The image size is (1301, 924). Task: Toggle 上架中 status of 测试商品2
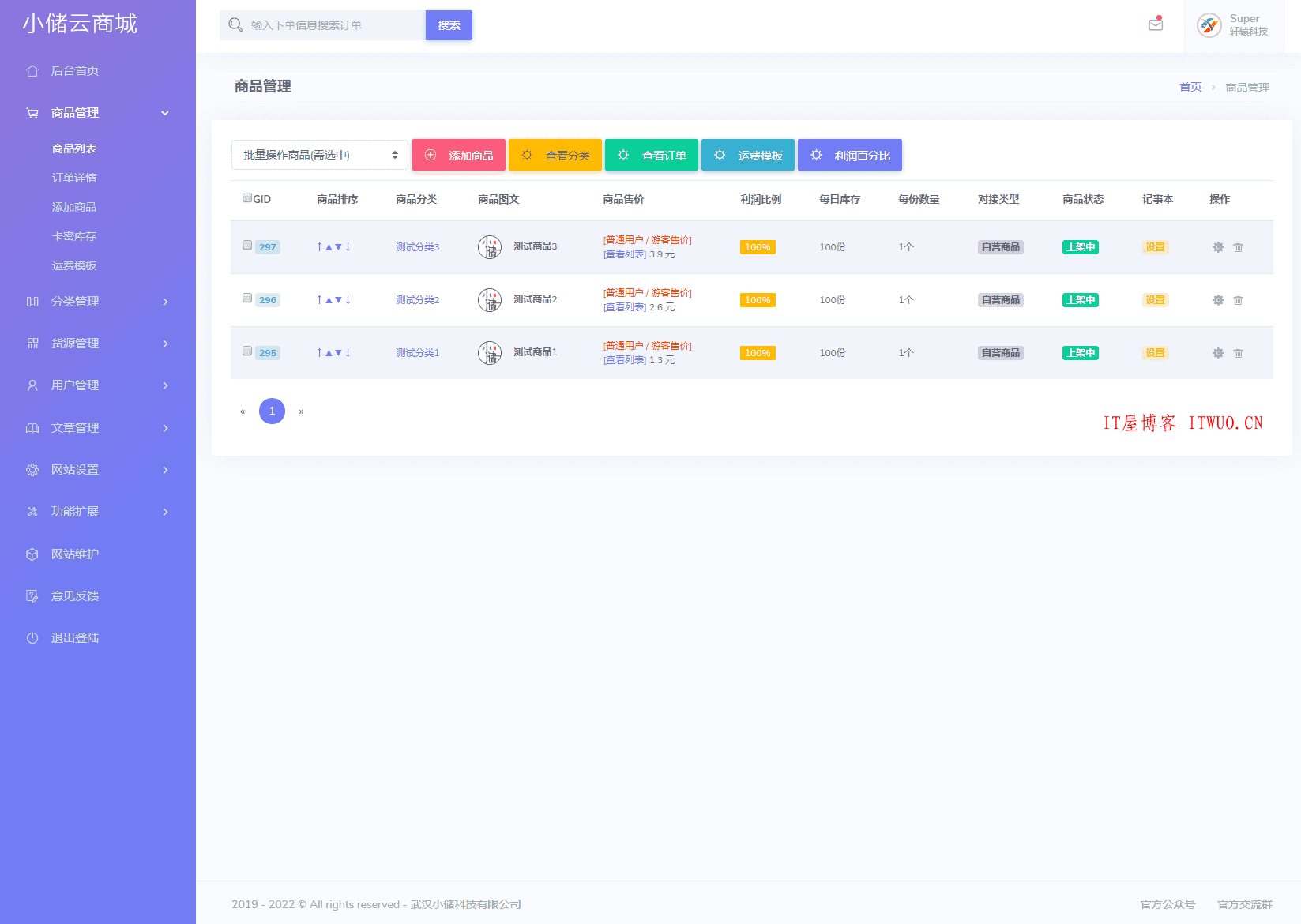(1081, 300)
